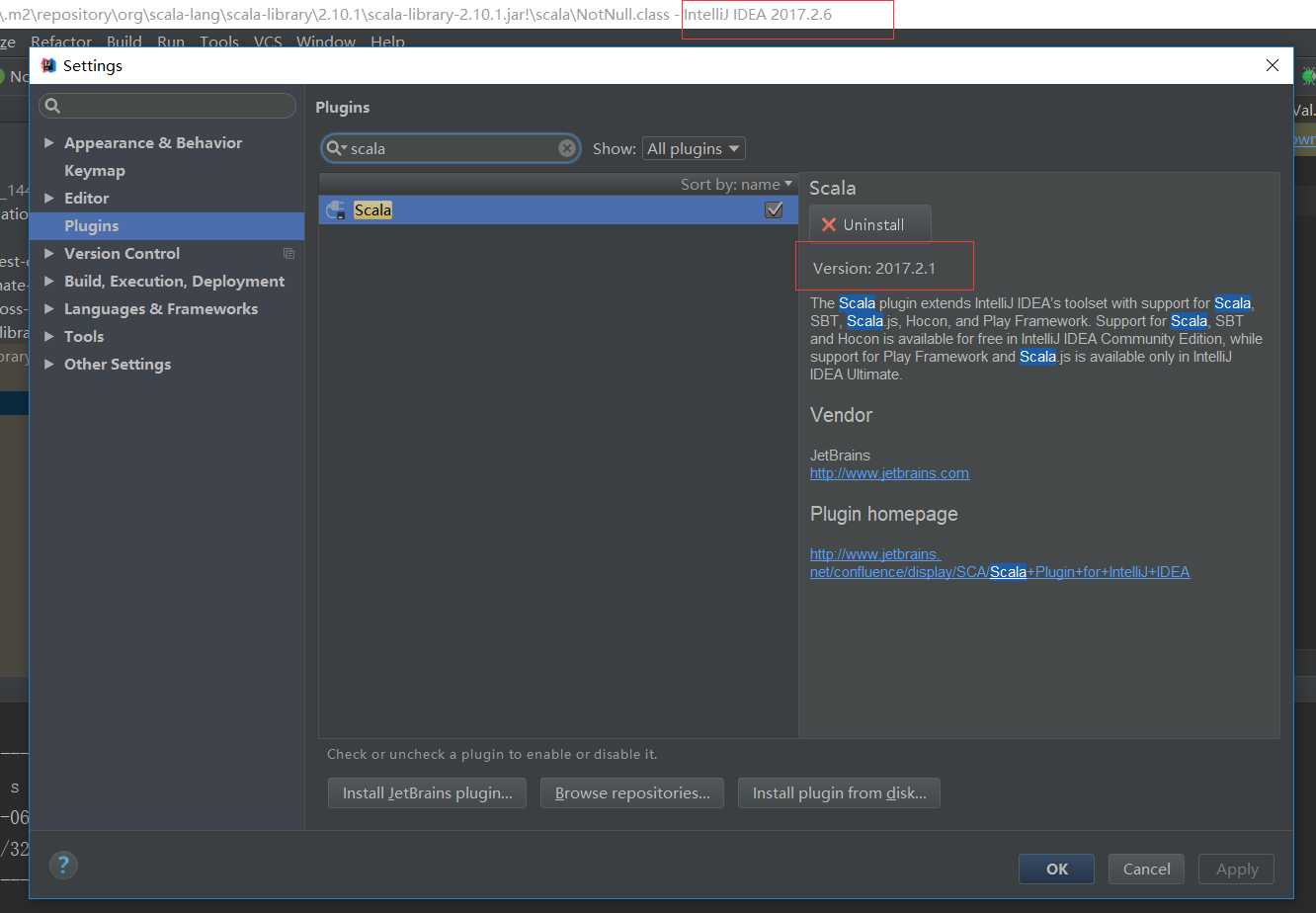The image size is (1316, 913).
Task: Click the Version: 2017.2.1 text
Action: coord(873,269)
